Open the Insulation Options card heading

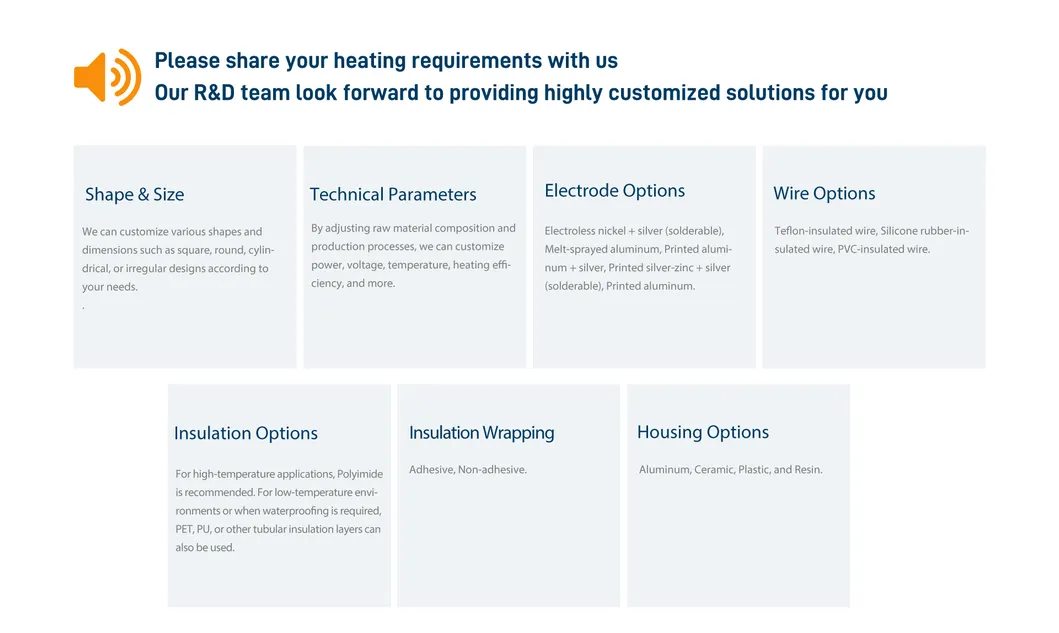pos(246,434)
